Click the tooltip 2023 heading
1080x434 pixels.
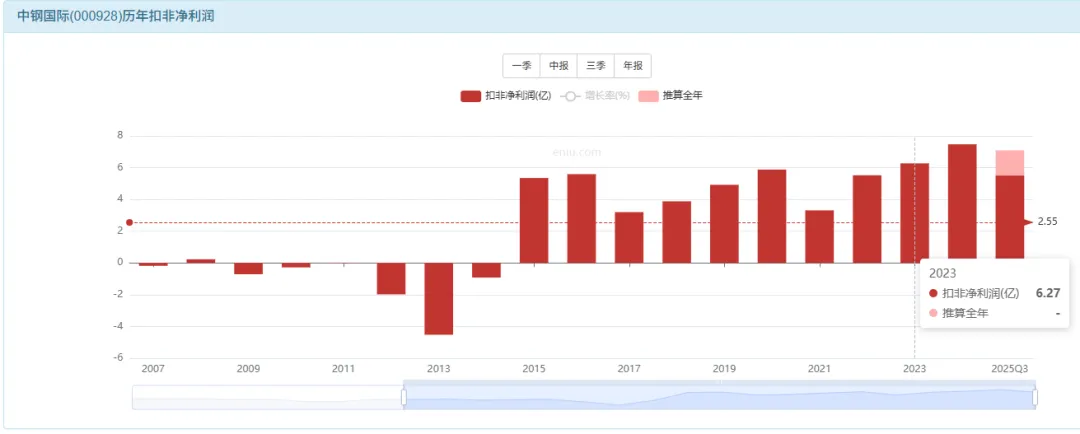click(x=942, y=273)
